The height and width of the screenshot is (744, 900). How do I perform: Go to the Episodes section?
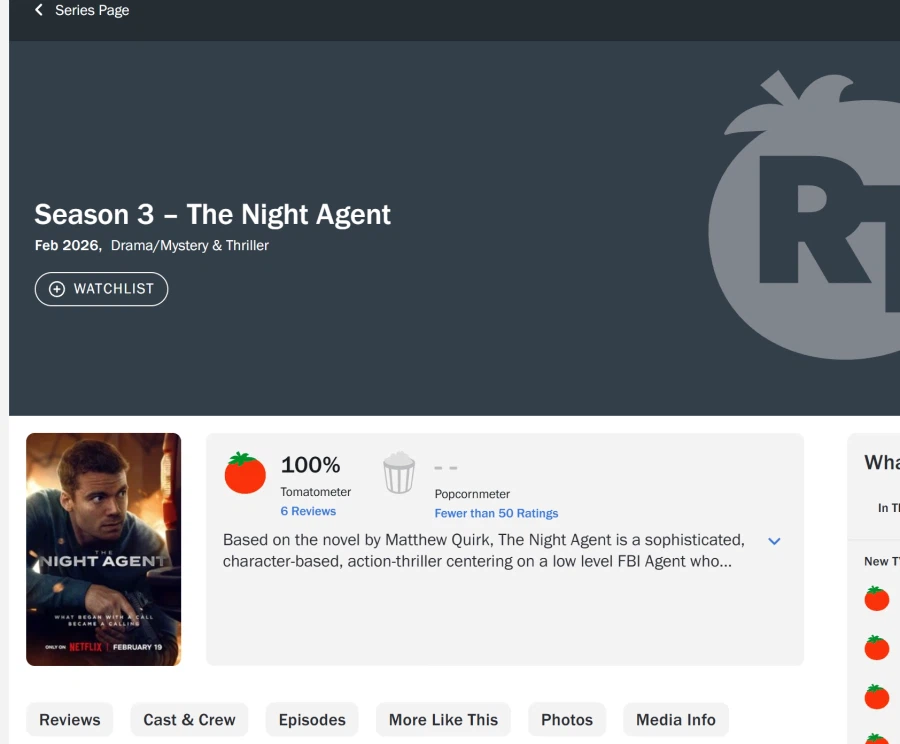point(312,720)
